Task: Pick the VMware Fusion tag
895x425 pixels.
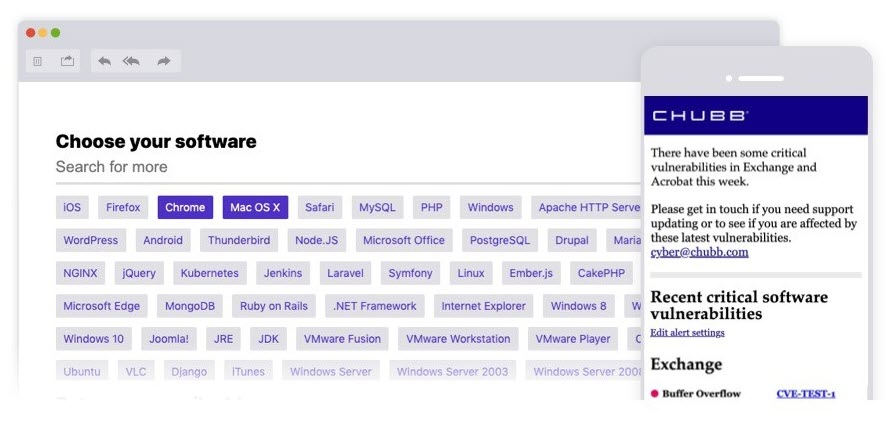Action: click(x=342, y=339)
